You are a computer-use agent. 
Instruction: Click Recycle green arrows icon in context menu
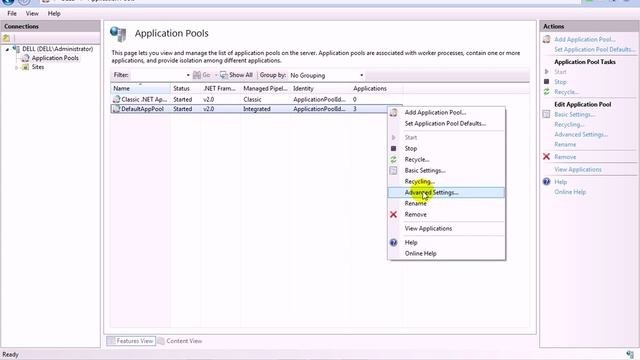tap(393, 159)
